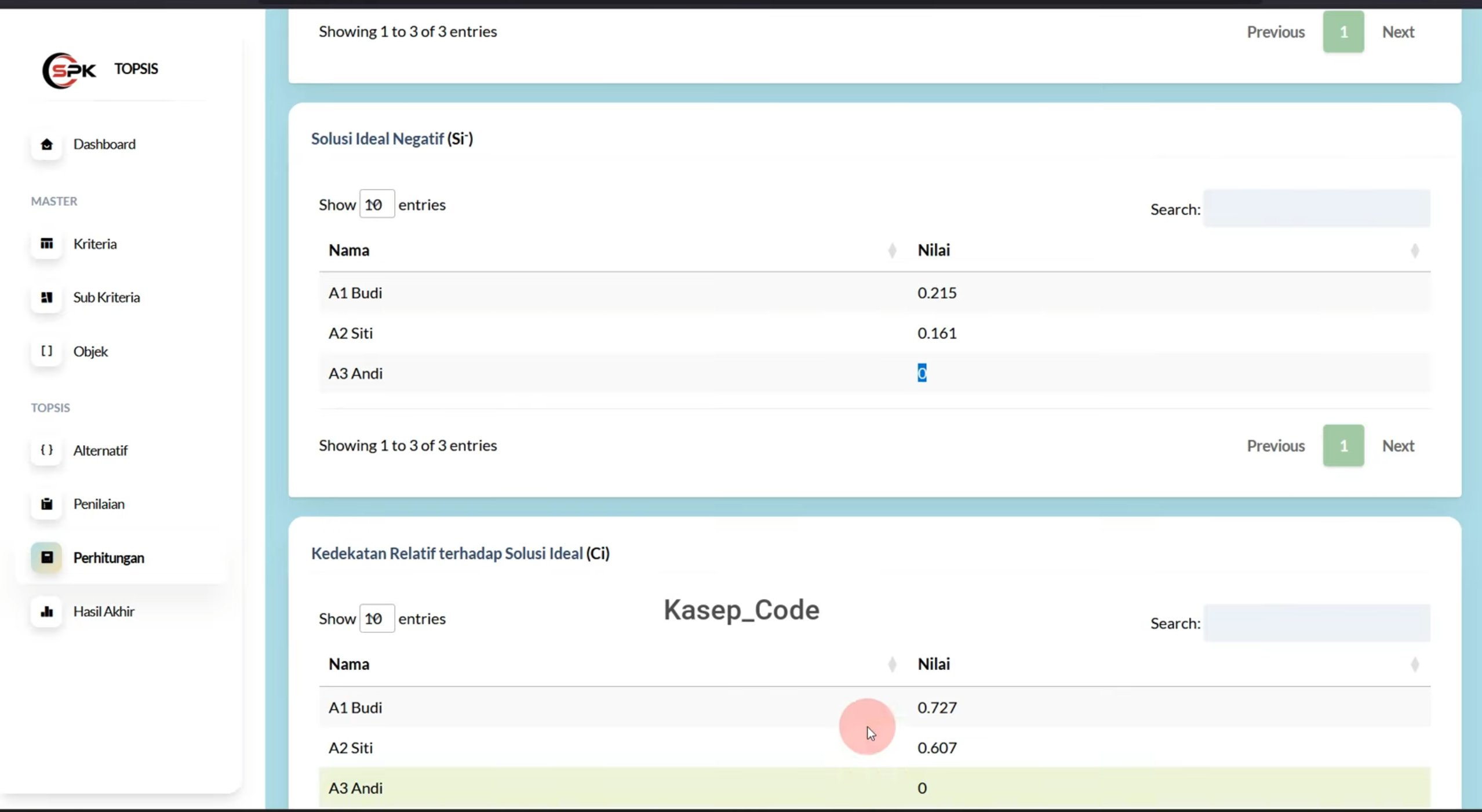The height and width of the screenshot is (812, 1482).
Task: Open Kriteria menu item
Action: pyautogui.click(x=95, y=243)
